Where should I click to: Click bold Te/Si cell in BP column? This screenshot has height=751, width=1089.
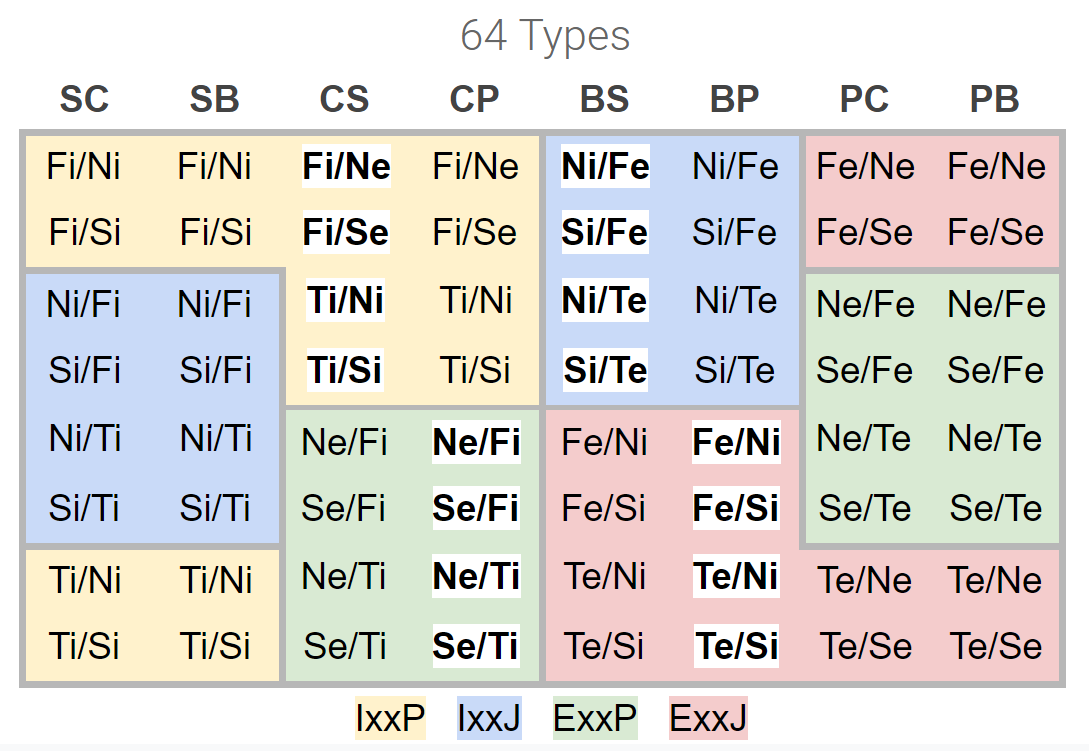tap(737, 646)
